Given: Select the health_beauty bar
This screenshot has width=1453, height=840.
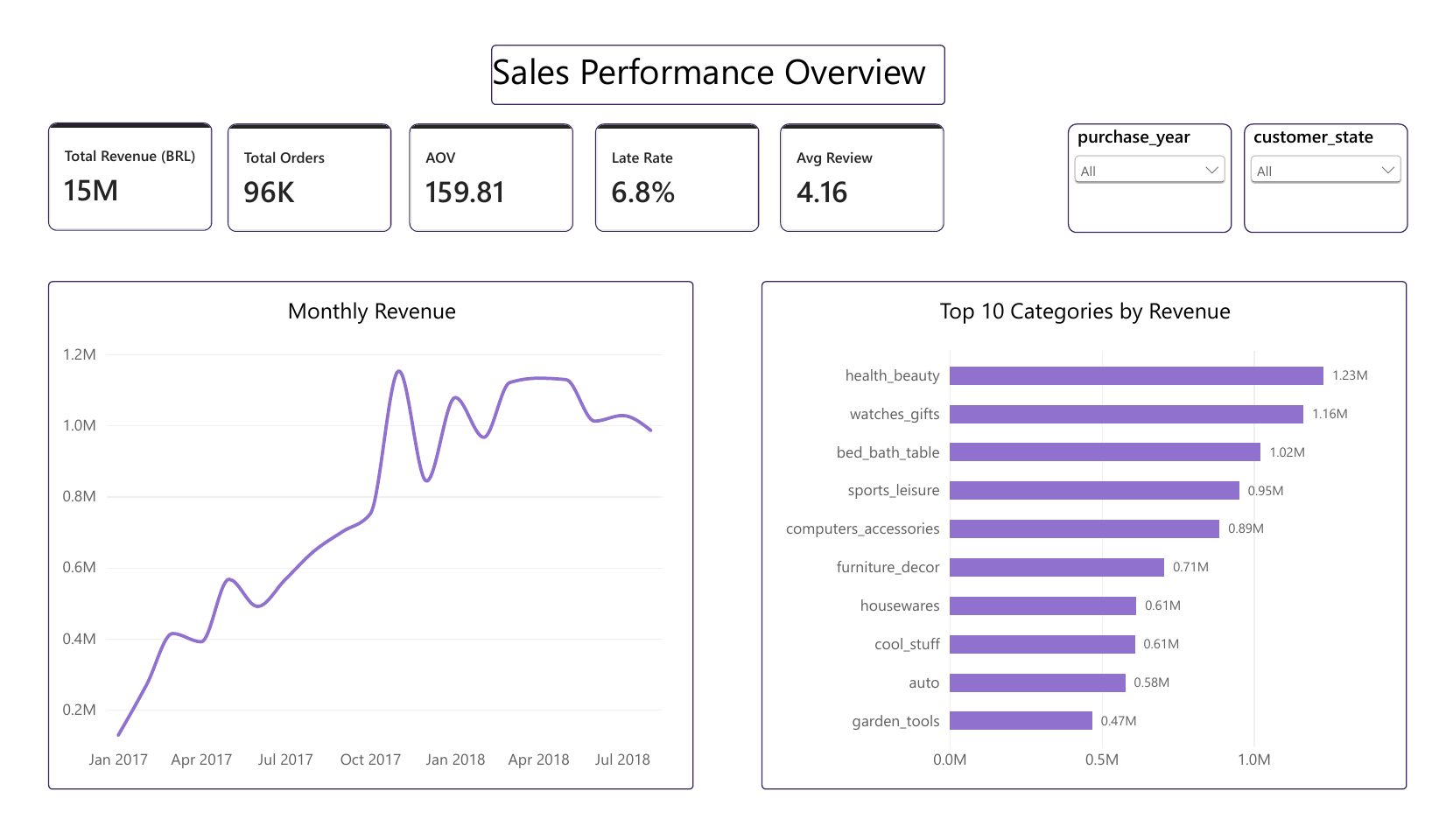Looking at the screenshot, I should coord(1136,375).
